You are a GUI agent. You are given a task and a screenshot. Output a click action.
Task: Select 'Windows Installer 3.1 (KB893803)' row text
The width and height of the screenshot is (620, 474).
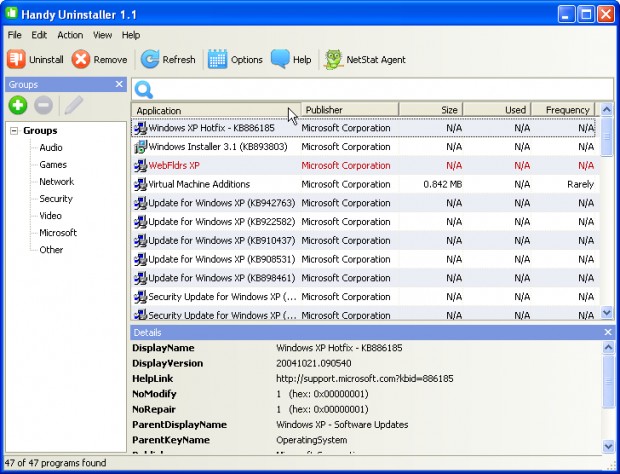(x=218, y=147)
